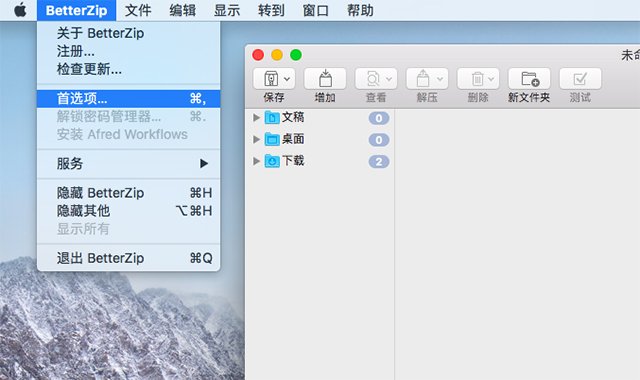Open the 窗口 menu

pos(316,10)
